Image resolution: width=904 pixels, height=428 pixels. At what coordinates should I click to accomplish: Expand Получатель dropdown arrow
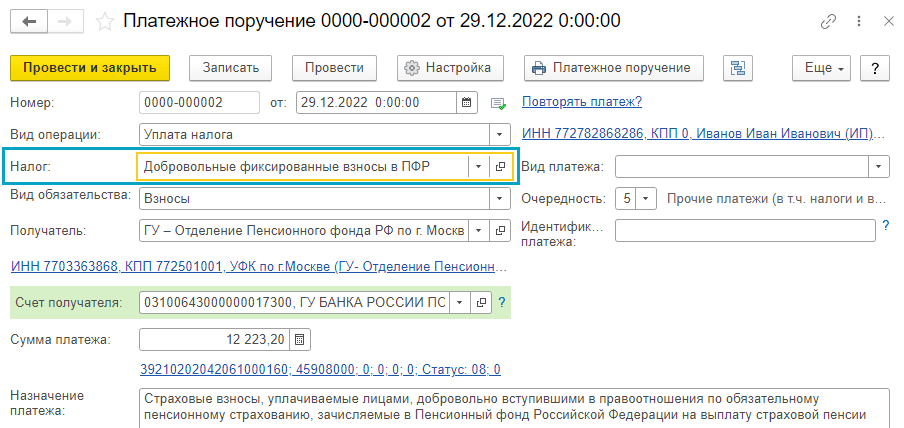tap(478, 231)
